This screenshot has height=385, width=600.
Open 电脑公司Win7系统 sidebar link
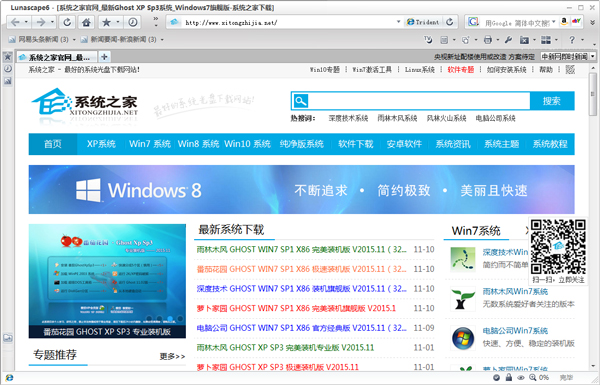click(x=515, y=331)
